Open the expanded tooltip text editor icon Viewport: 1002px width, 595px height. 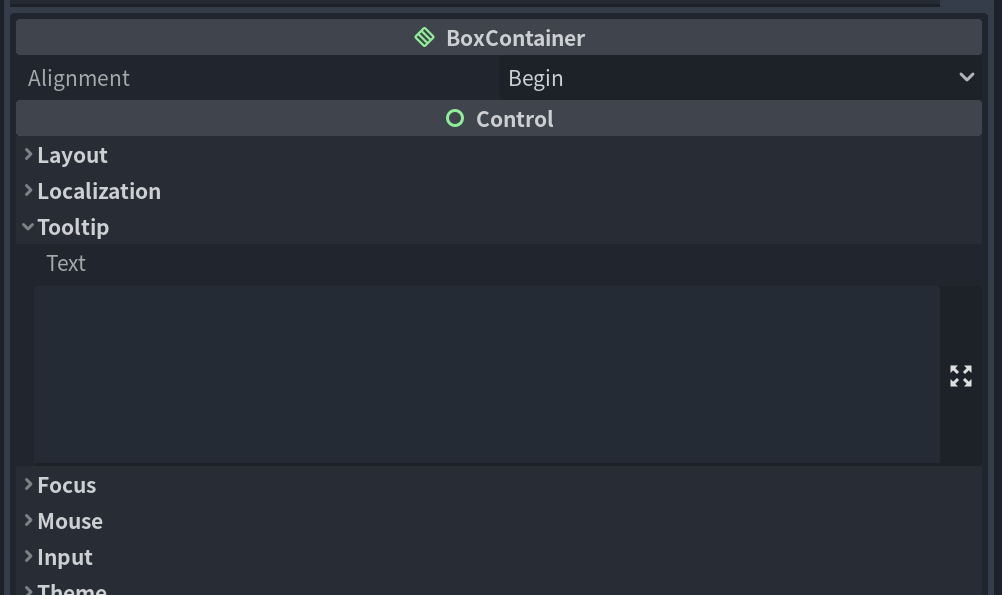tap(960, 376)
